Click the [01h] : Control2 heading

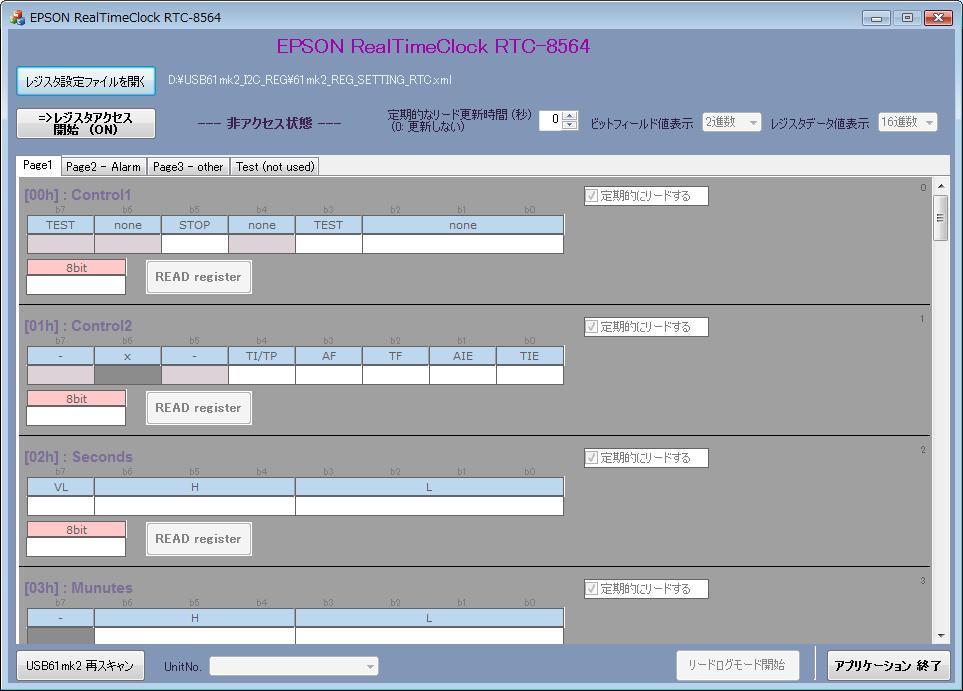coord(78,326)
